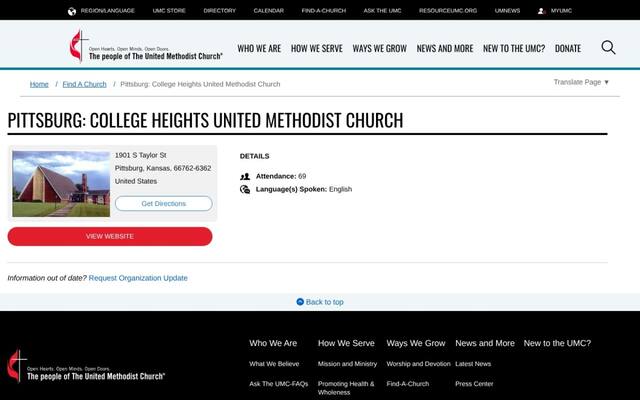Image resolution: width=640 pixels, height=400 pixels.
Task: Select Find-A-Church in the top bar
Action: pyautogui.click(x=324, y=11)
